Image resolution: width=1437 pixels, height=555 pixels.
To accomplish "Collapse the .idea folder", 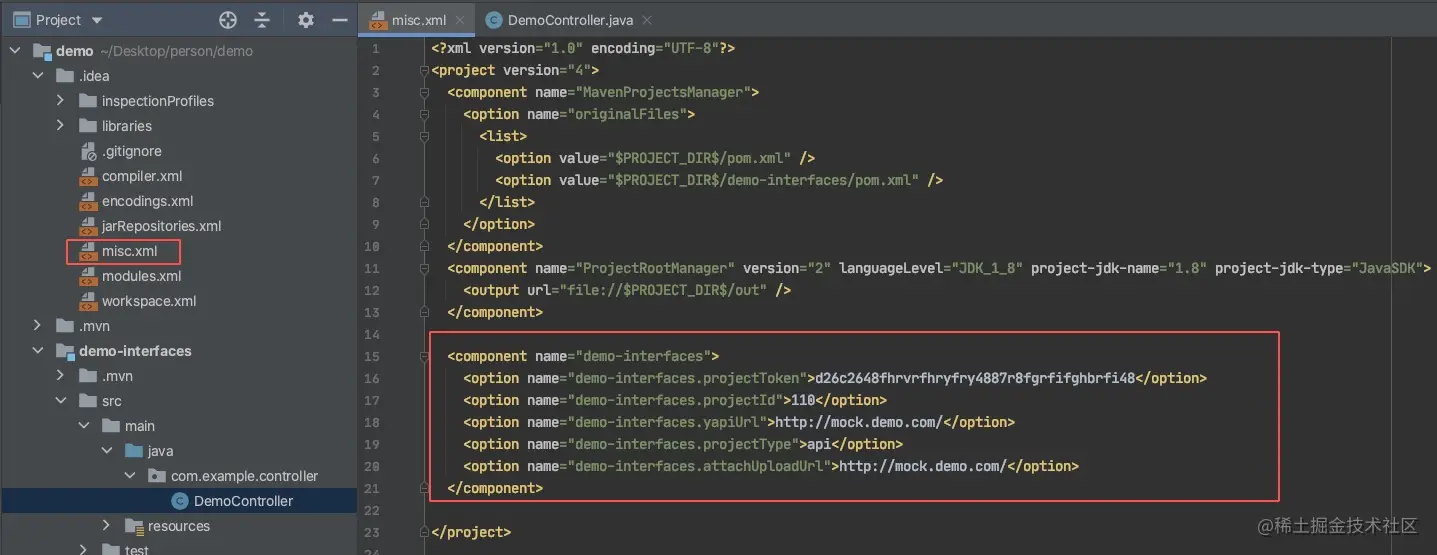I will pyautogui.click(x=38, y=76).
